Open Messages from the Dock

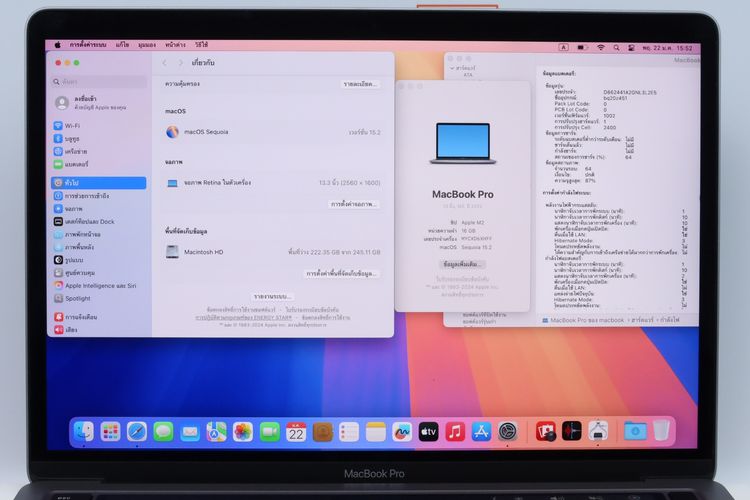(x=163, y=432)
